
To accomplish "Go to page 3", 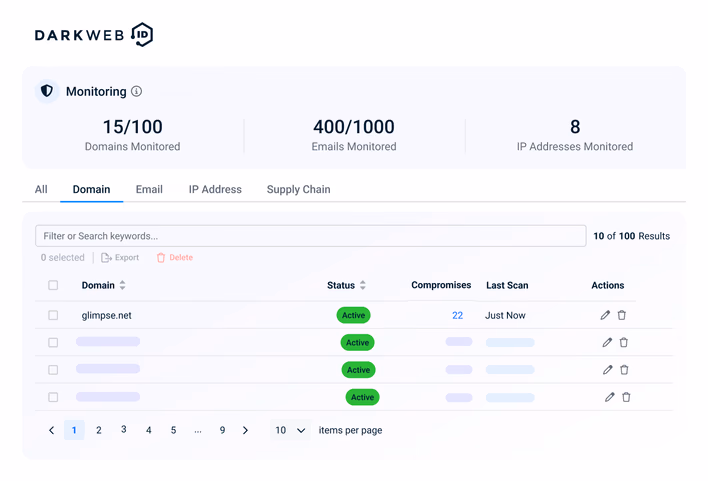I will [x=123, y=430].
